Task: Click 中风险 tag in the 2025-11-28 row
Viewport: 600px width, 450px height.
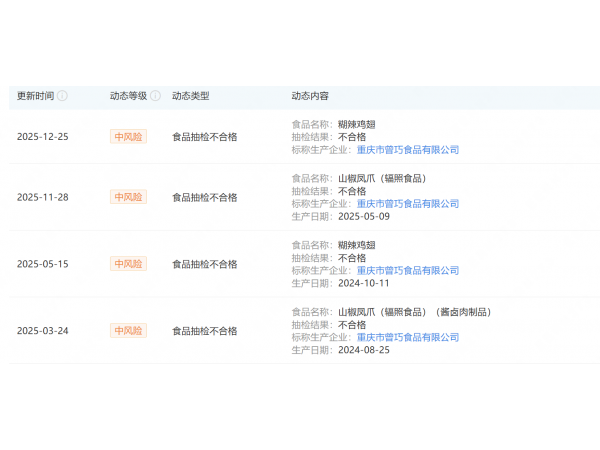Action: (128, 197)
